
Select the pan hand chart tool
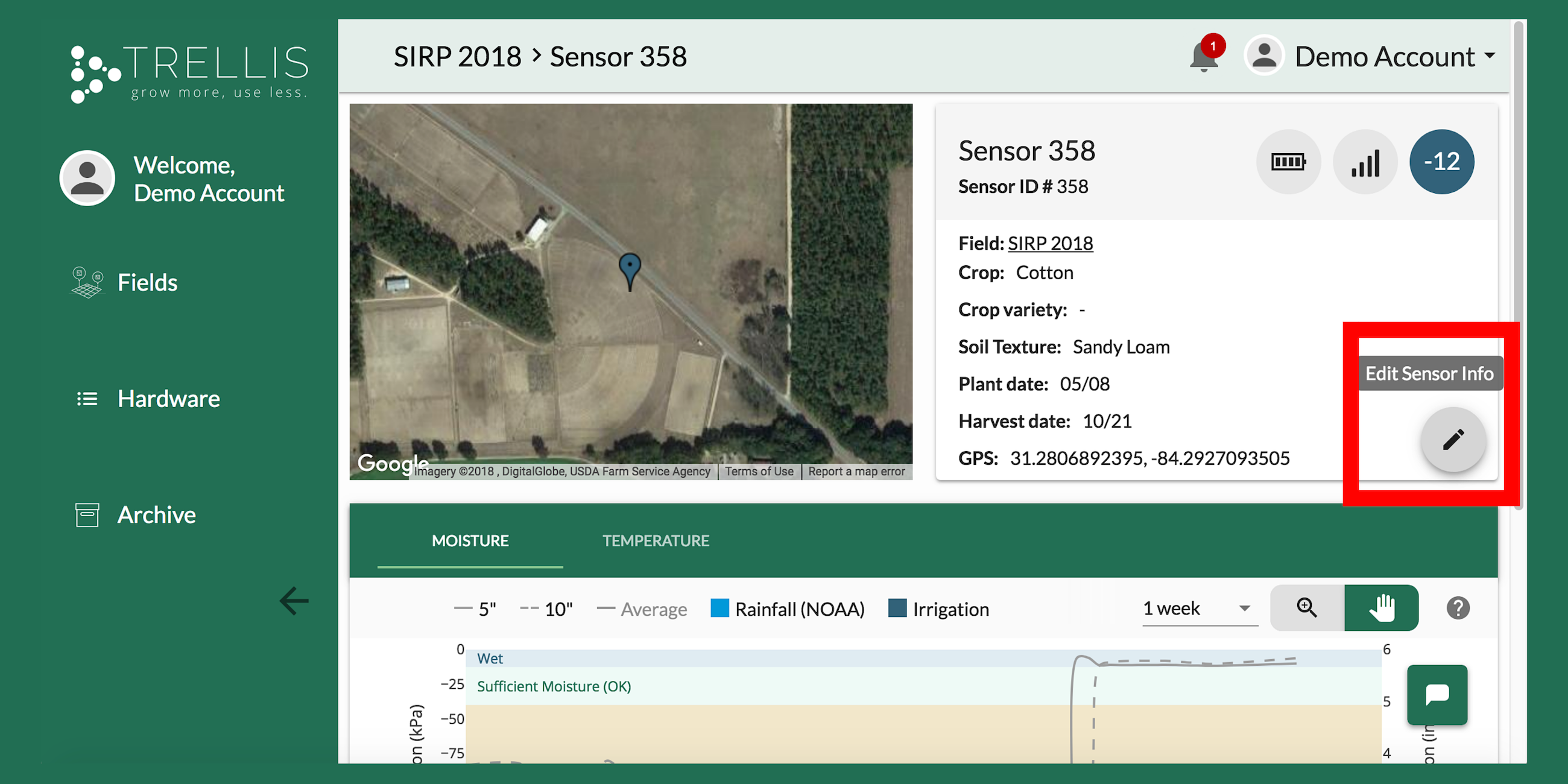pyautogui.click(x=1381, y=607)
